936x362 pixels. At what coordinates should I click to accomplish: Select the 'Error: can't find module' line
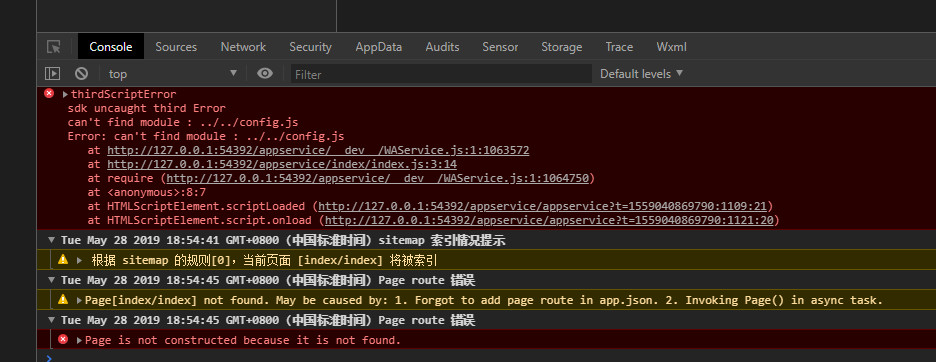[x=206, y=136]
